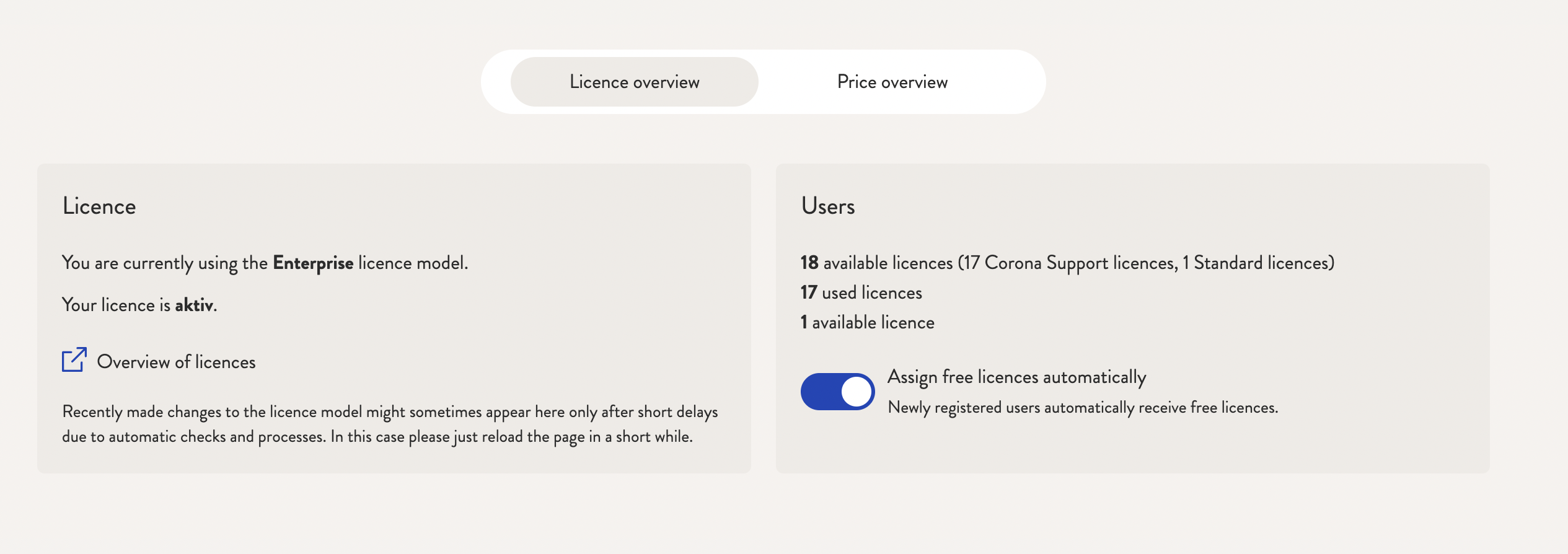This screenshot has height=554, width=1568.
Task: Click the Users card heading
Action: pyautogui.click(x=828, y=206)
